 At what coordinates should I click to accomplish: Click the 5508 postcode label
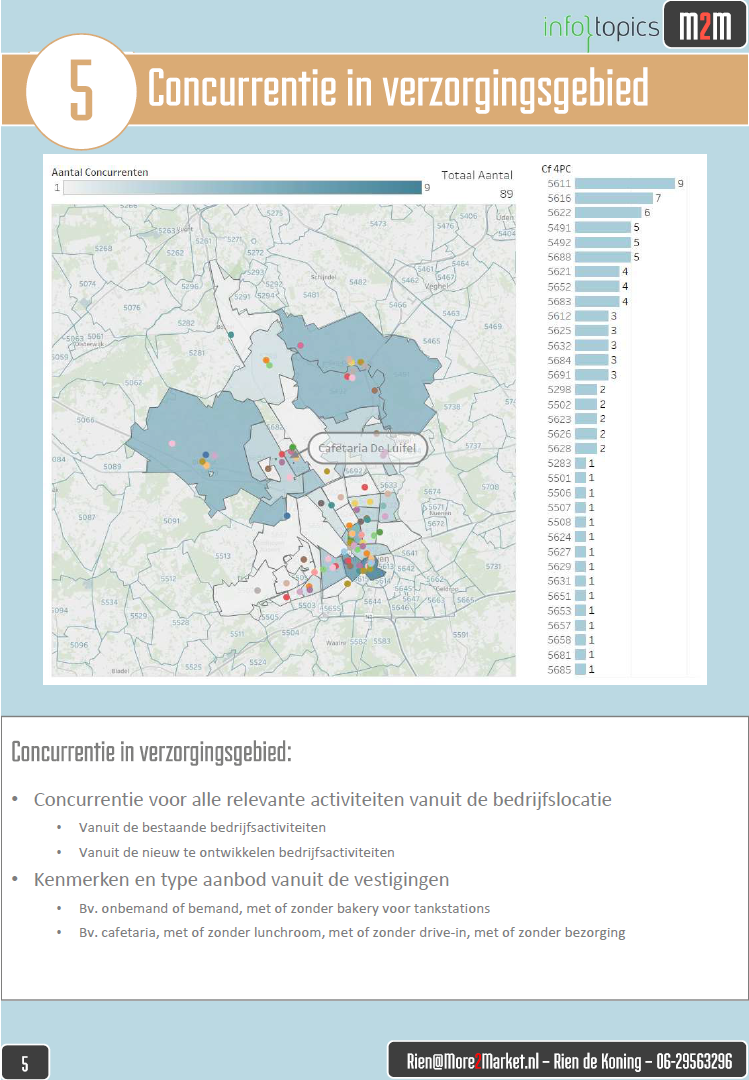[x=559, y=522]
